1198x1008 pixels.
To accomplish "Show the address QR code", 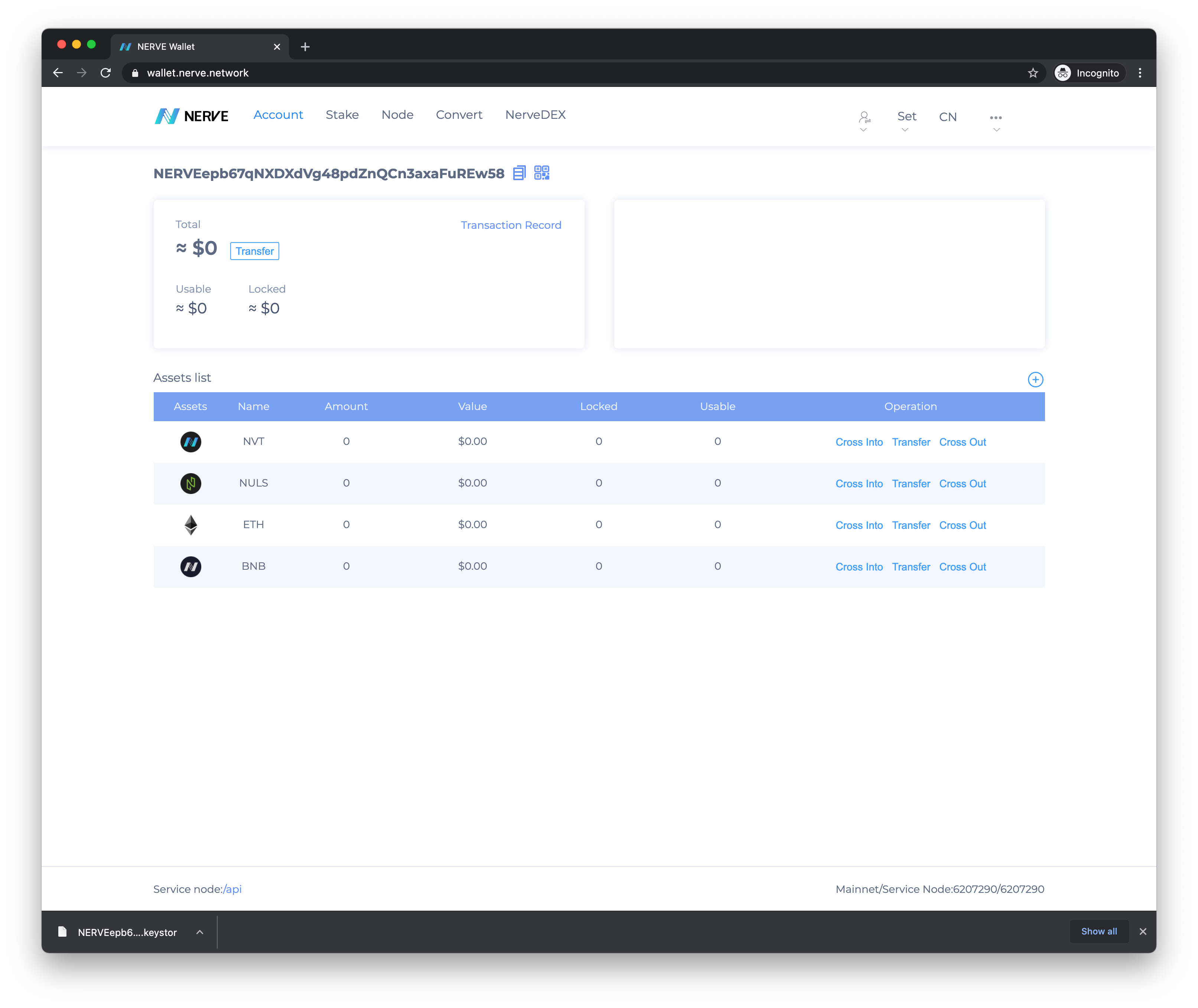I will 541,173.
